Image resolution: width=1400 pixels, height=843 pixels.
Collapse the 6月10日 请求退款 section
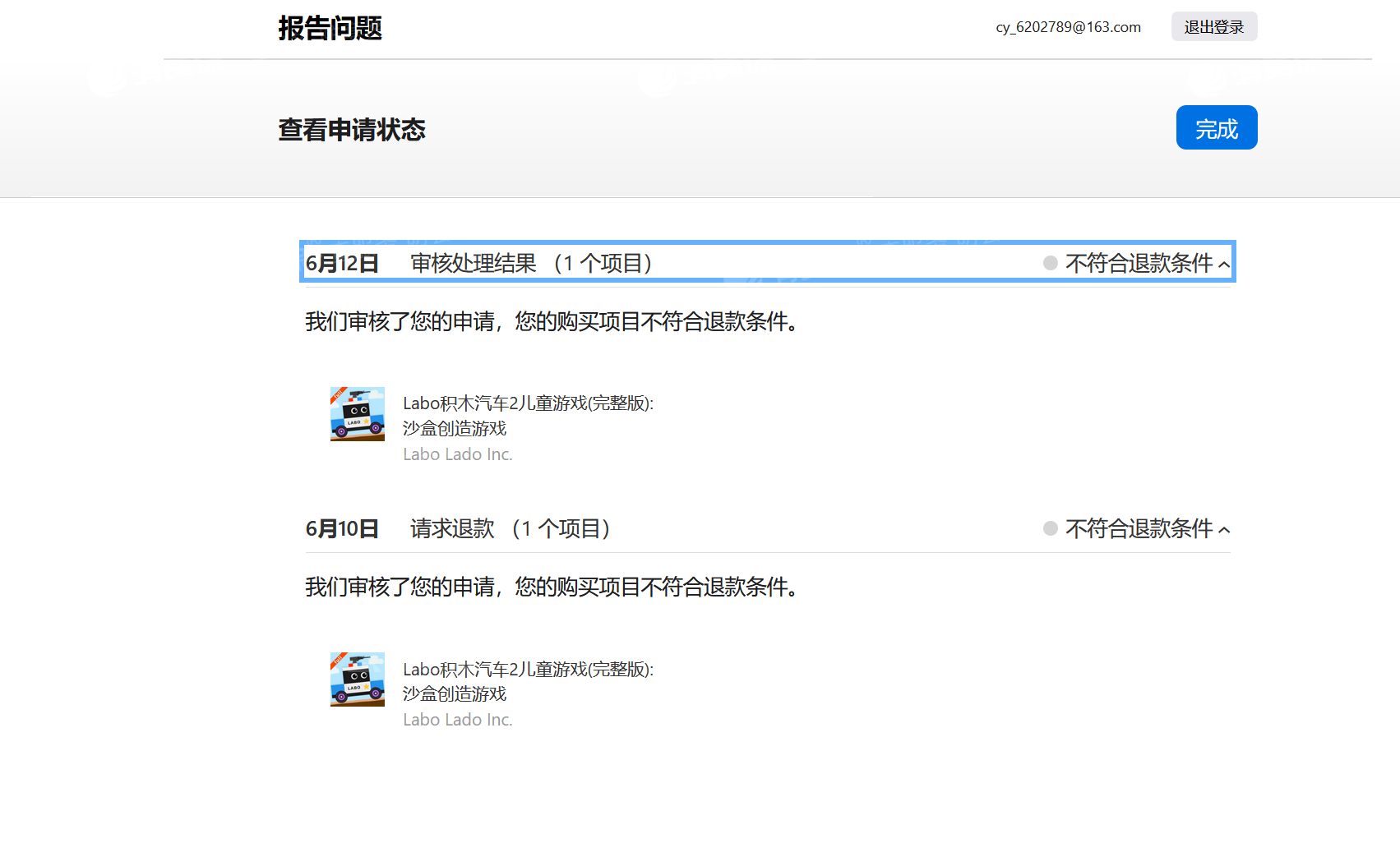click(768, 528)
